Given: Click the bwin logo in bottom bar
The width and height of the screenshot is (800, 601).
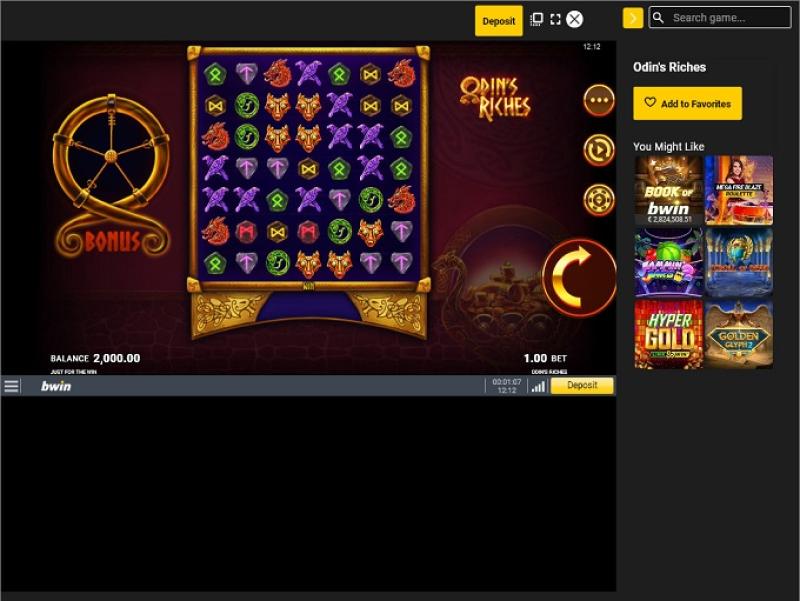Looking at the screenshot, I should click(56, 386).
